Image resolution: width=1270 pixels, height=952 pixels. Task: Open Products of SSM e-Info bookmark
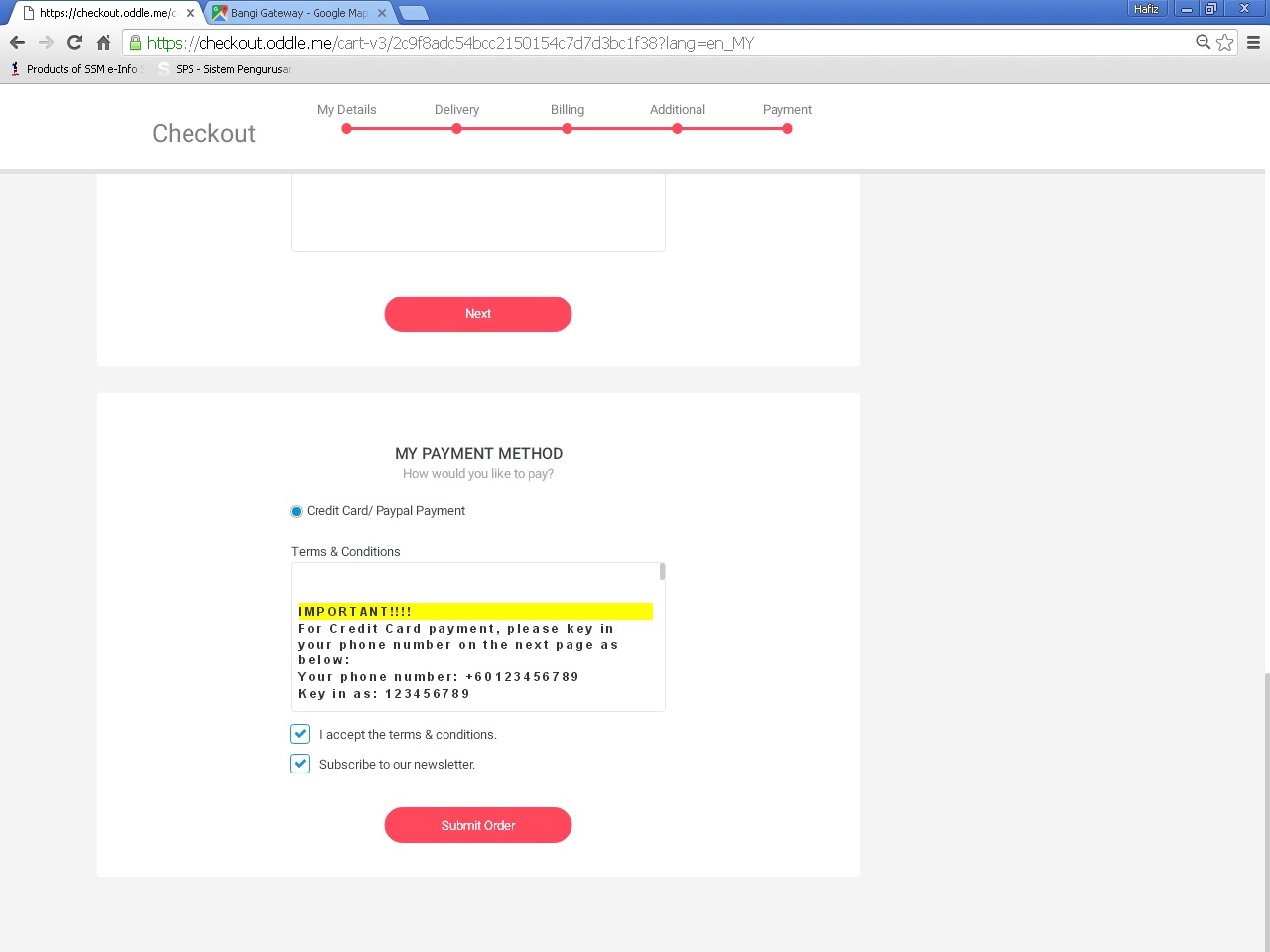coord(79,69)
